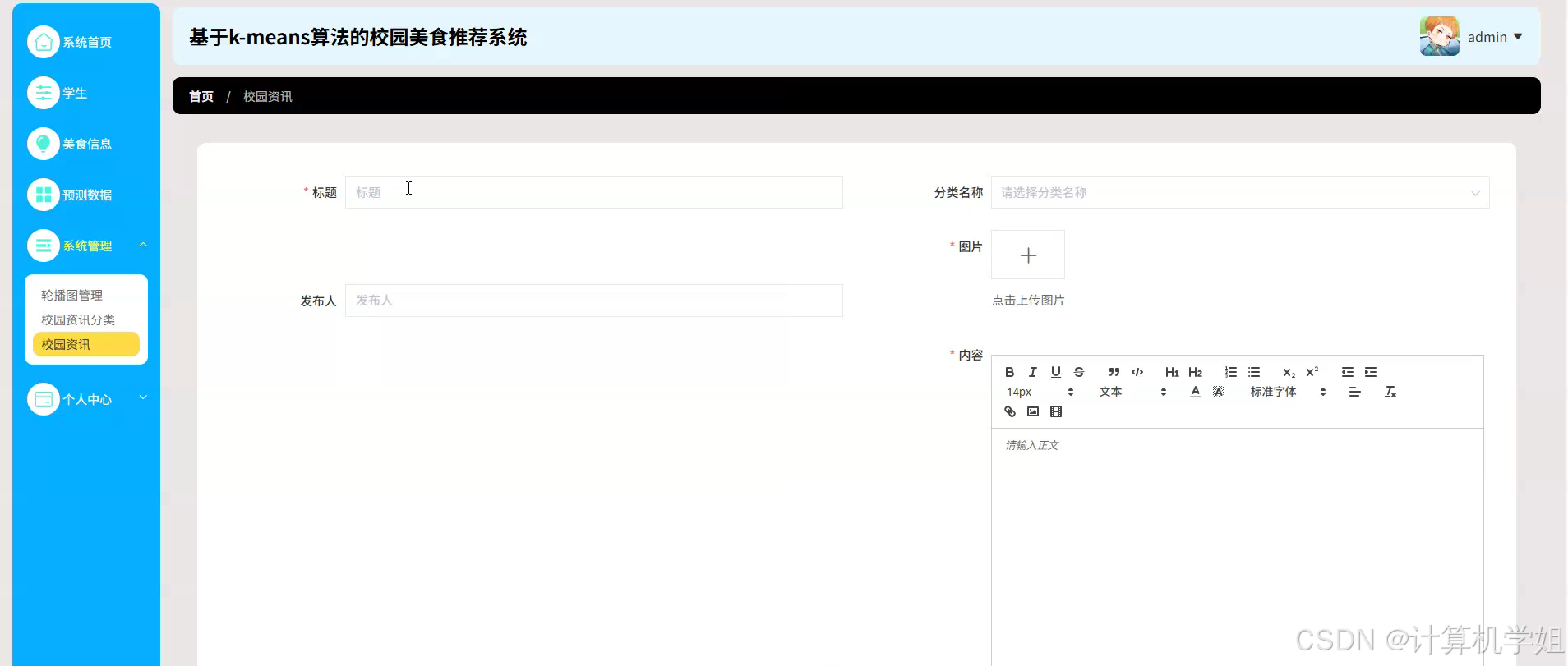Screen dimensions: 1568x666
Task: Apply Heading 1 (H1) format
Action: pyautogui.click(x=1172, y=372)
